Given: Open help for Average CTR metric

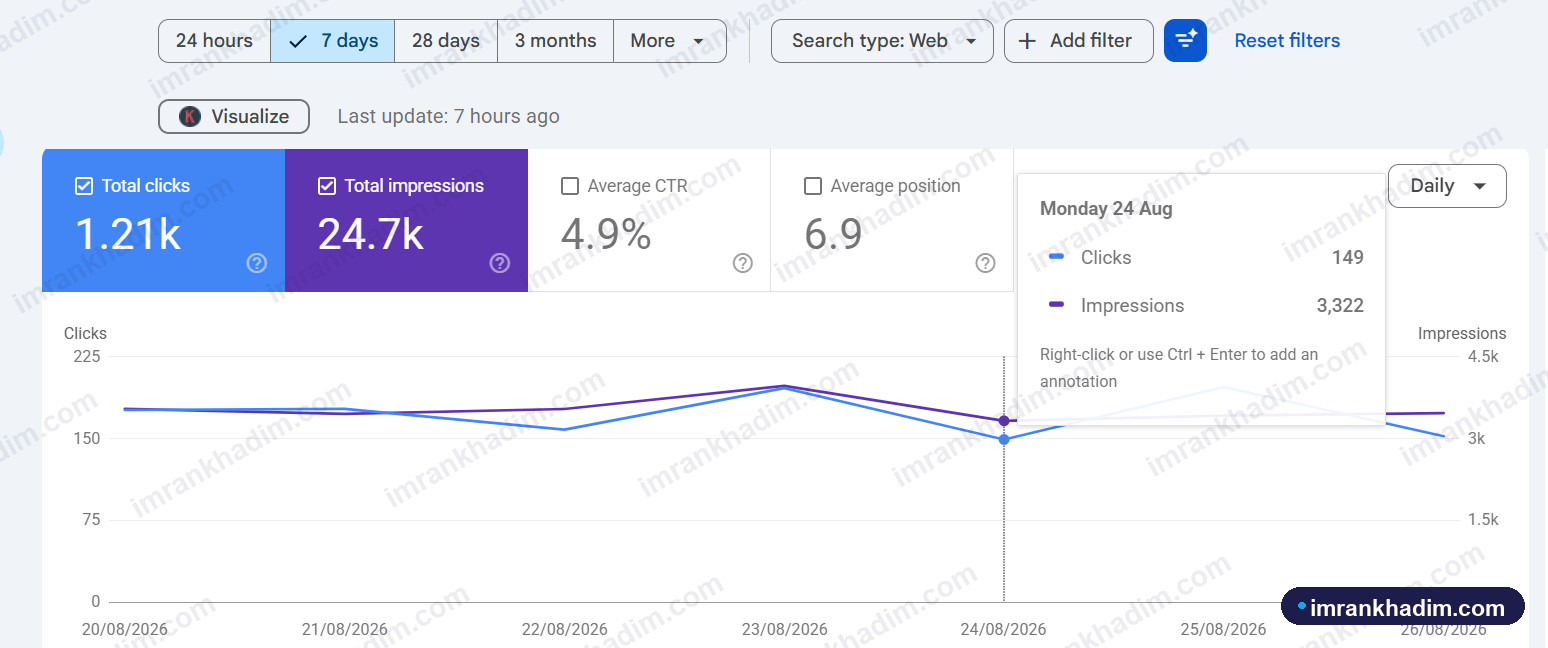Looking at the screenshot, I should [x=743, y=263].
